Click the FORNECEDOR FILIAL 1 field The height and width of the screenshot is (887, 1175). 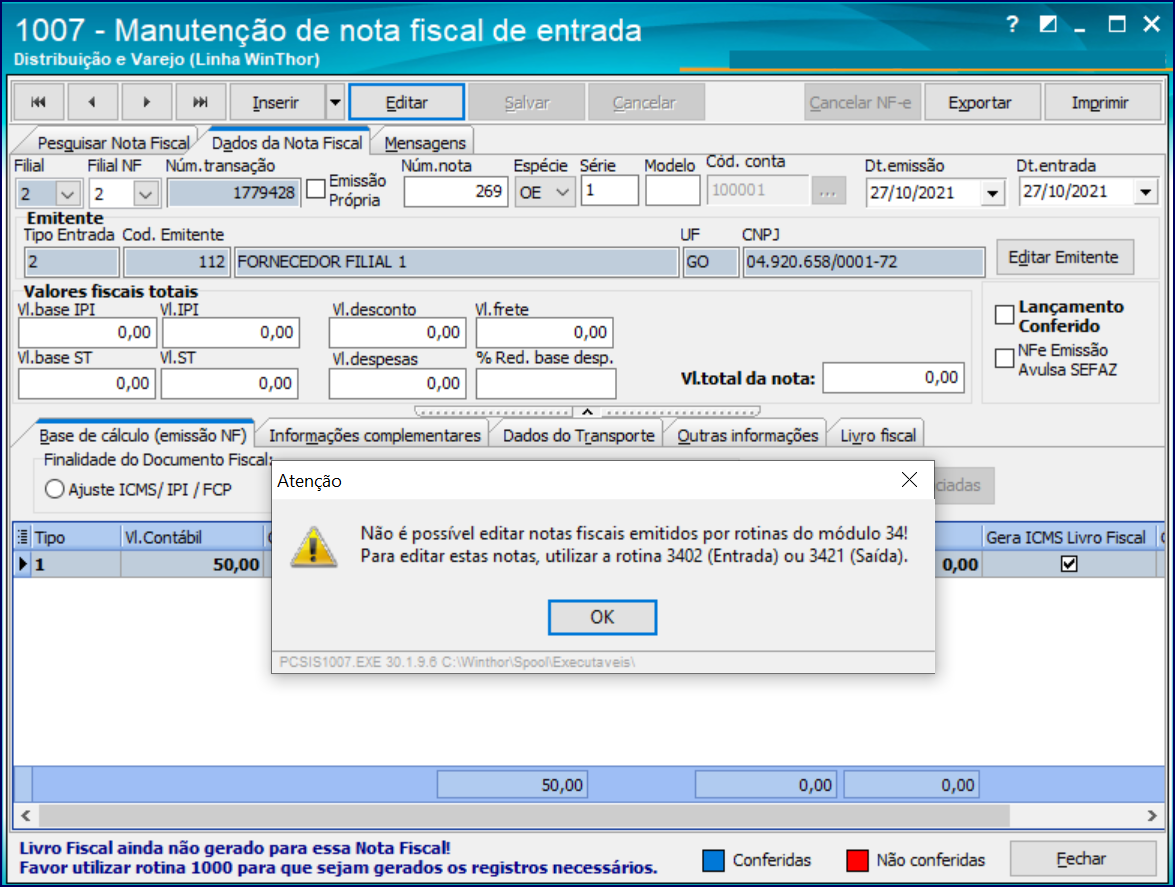(x=456, y=262)
